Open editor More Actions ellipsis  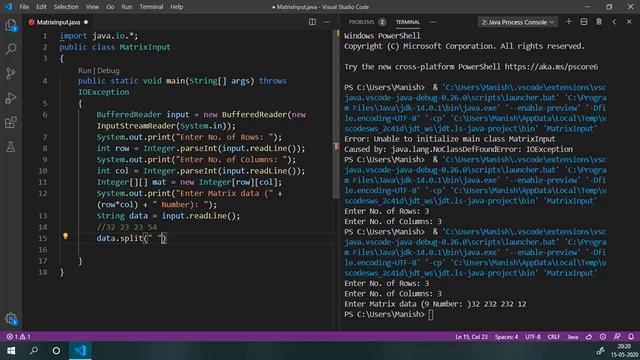click(x=327, y=22)
